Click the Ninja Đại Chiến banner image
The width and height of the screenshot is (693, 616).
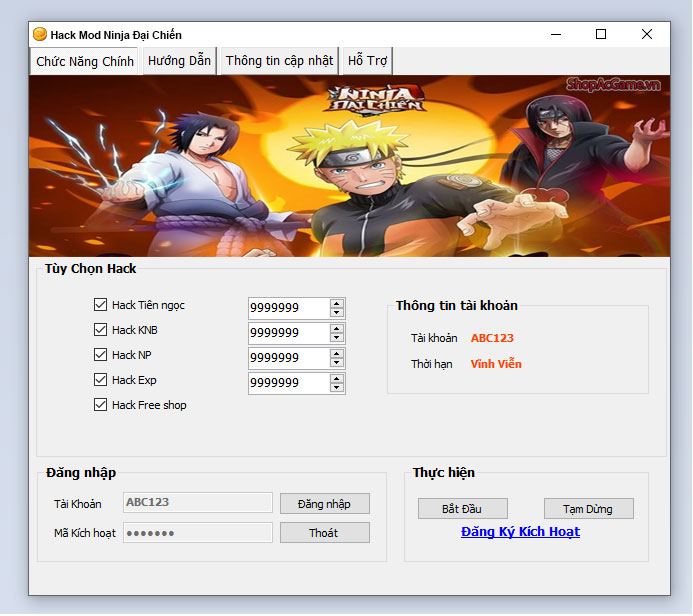tap(350, 166)
